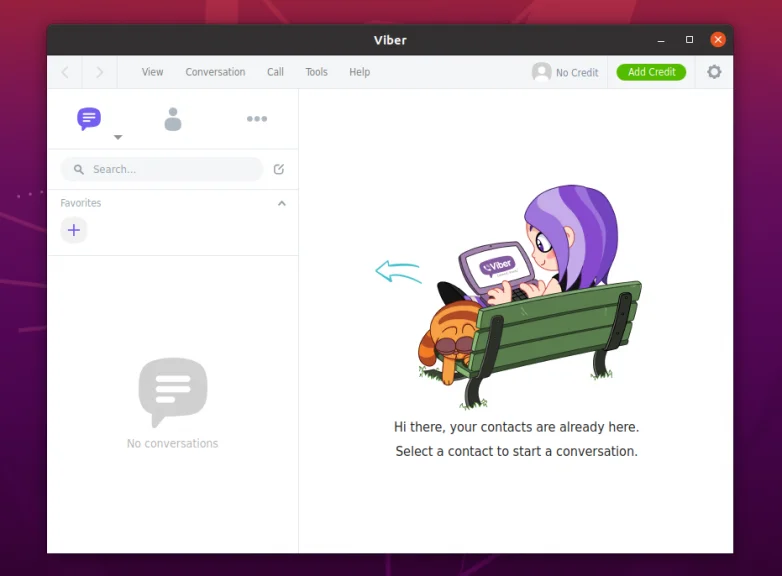Image resolution: width=782 pixels, height=576 pixels.
Task: Close the Viber window
Action: pos(718,39)
